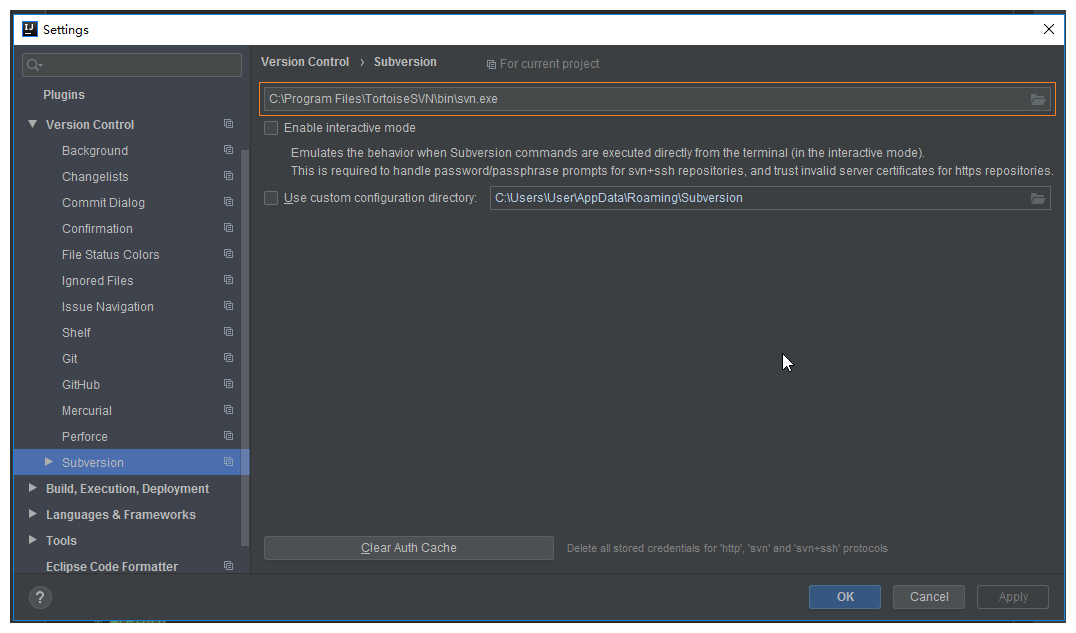The image size is (1076, 633).
Task: Browse for the svn.exe executable path
Action: point(1038,99)
